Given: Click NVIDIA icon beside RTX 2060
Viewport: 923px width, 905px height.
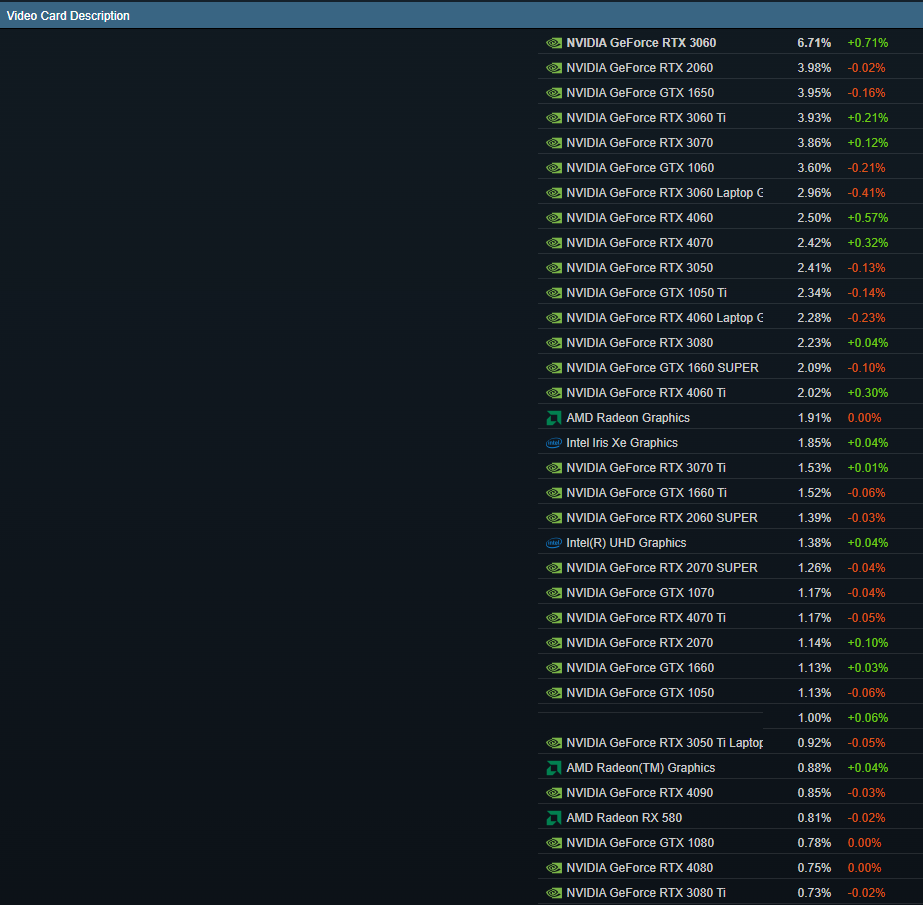Looking at the screenshot, I should click(554, 68).
